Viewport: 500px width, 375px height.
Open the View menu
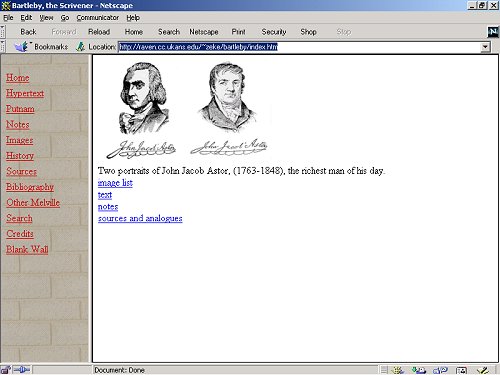tap(46, 18)
